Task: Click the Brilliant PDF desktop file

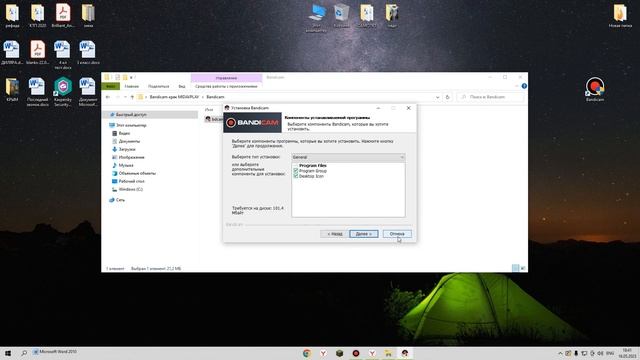Action: [63, 16]
